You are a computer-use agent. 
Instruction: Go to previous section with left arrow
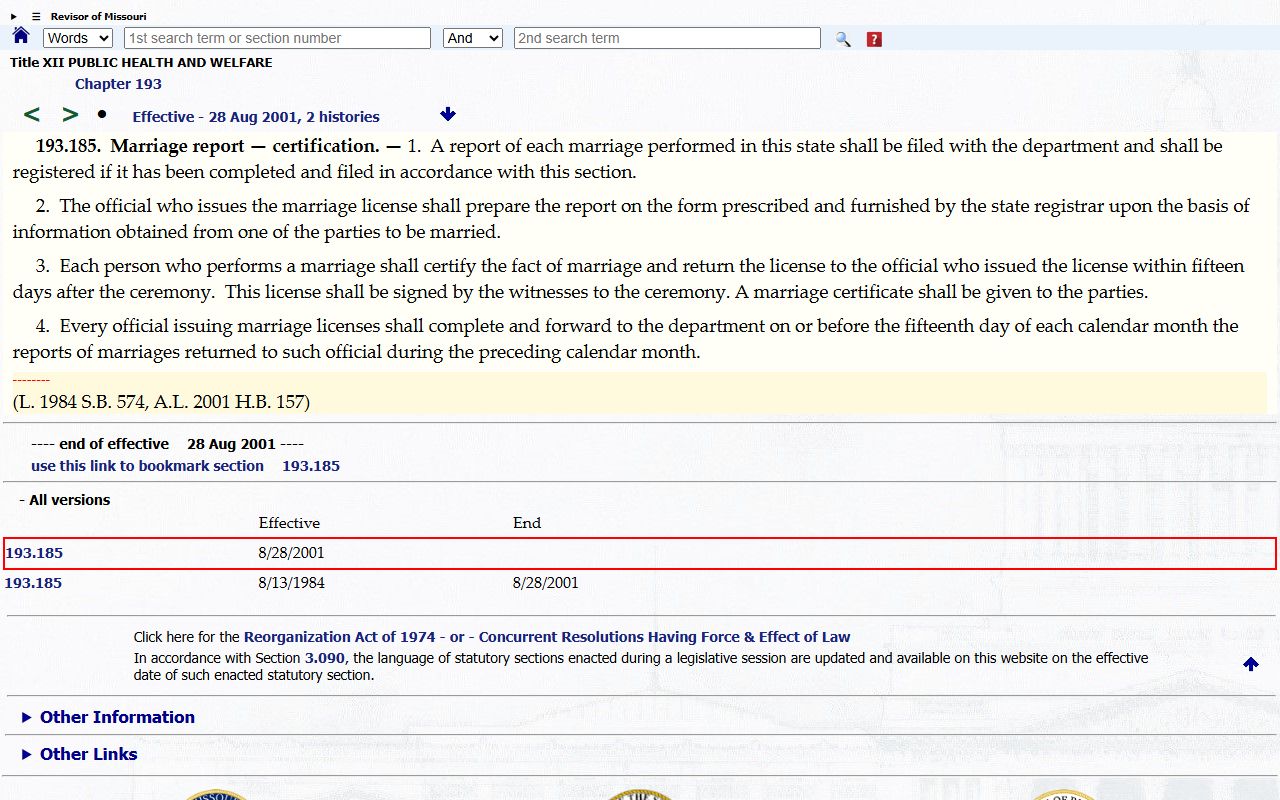point(32,115)
